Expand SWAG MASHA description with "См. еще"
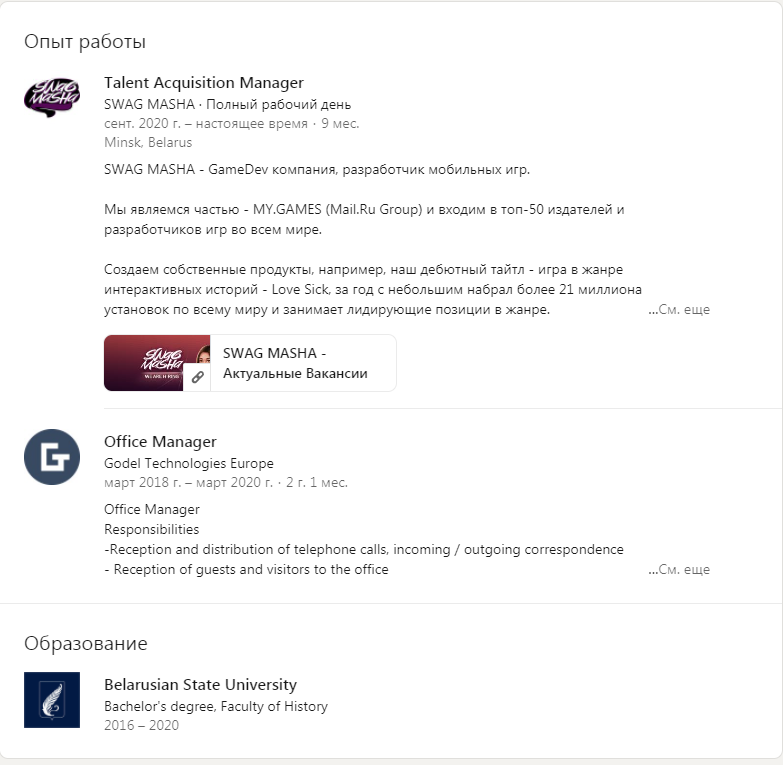 pyautogui.click(x=679, y=310)
